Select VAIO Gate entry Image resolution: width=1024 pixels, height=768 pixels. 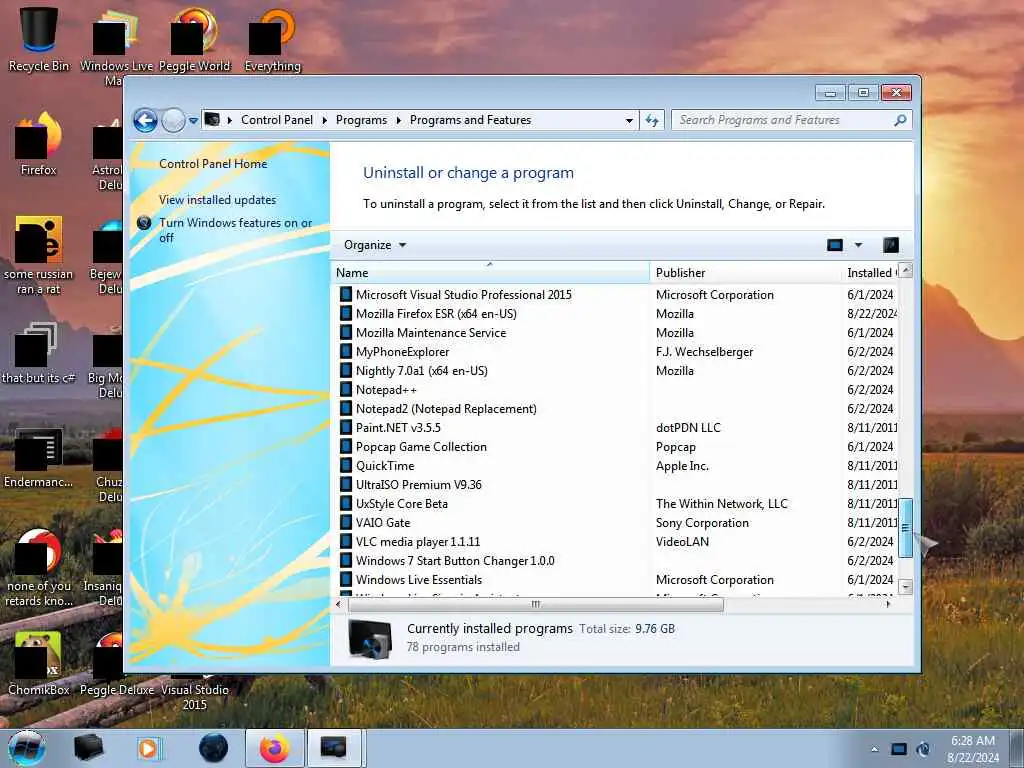click(x=383, y=522)
